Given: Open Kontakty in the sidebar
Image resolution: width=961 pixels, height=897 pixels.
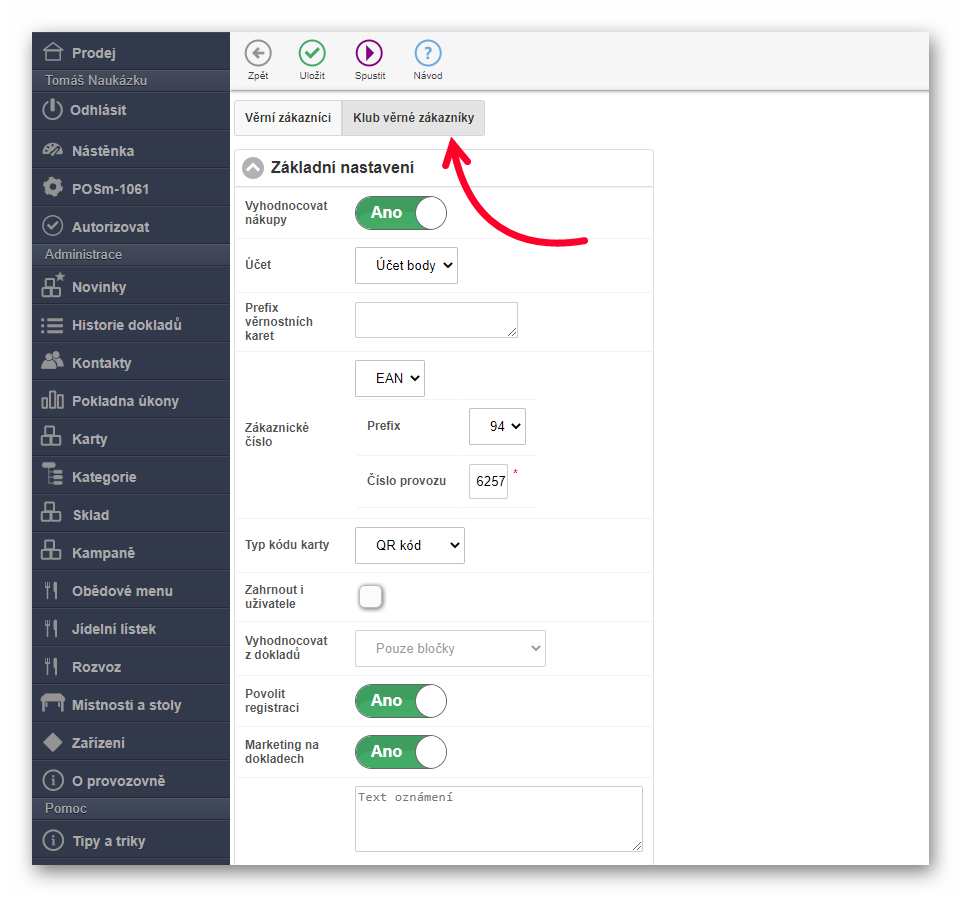Looking at the screenshot, I should pyautogui.click(x=101, y=363).
